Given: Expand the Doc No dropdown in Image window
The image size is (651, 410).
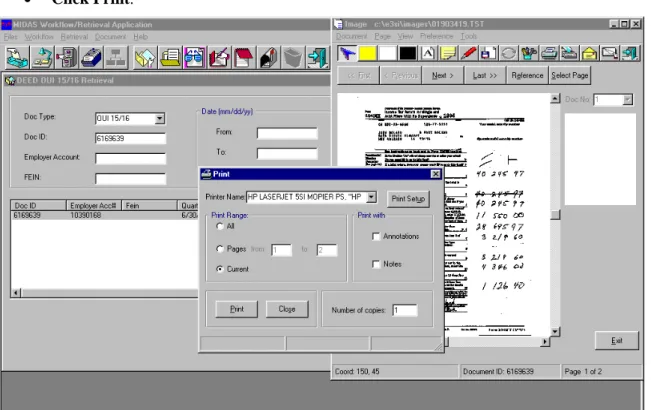Looking at the screenshot, I should [627, 100].
